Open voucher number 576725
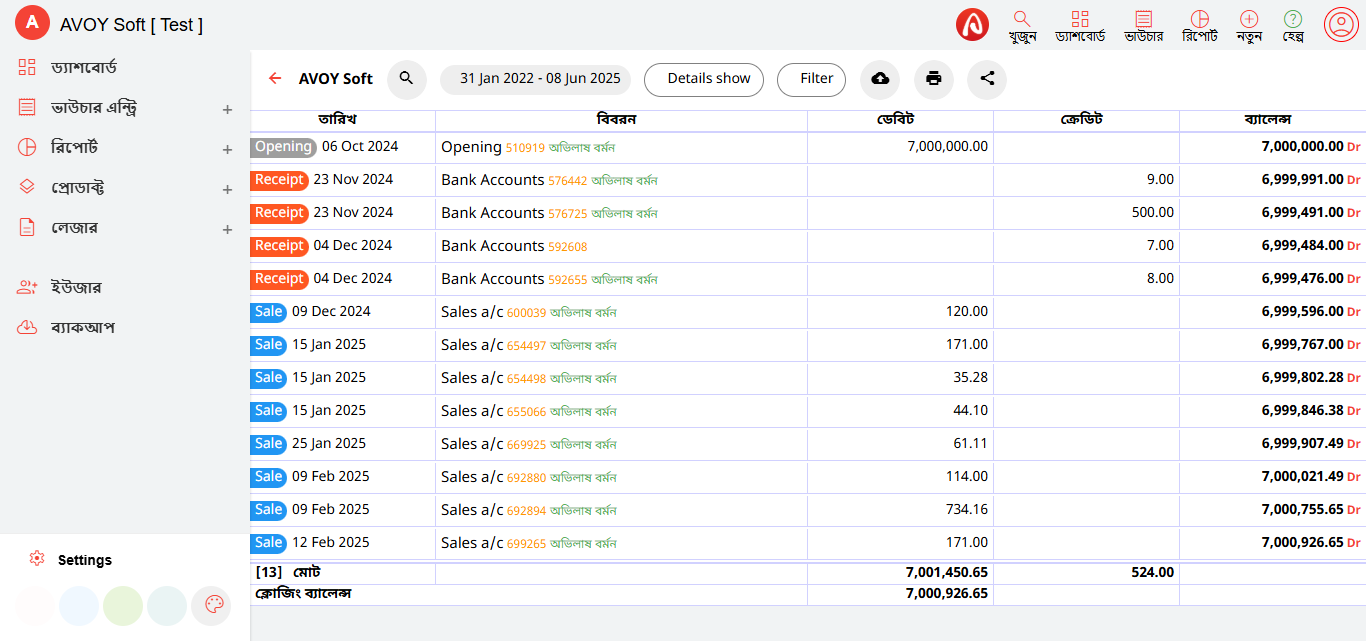The width and height of the screenshot is (1366, 641). [x=568, y=214]
